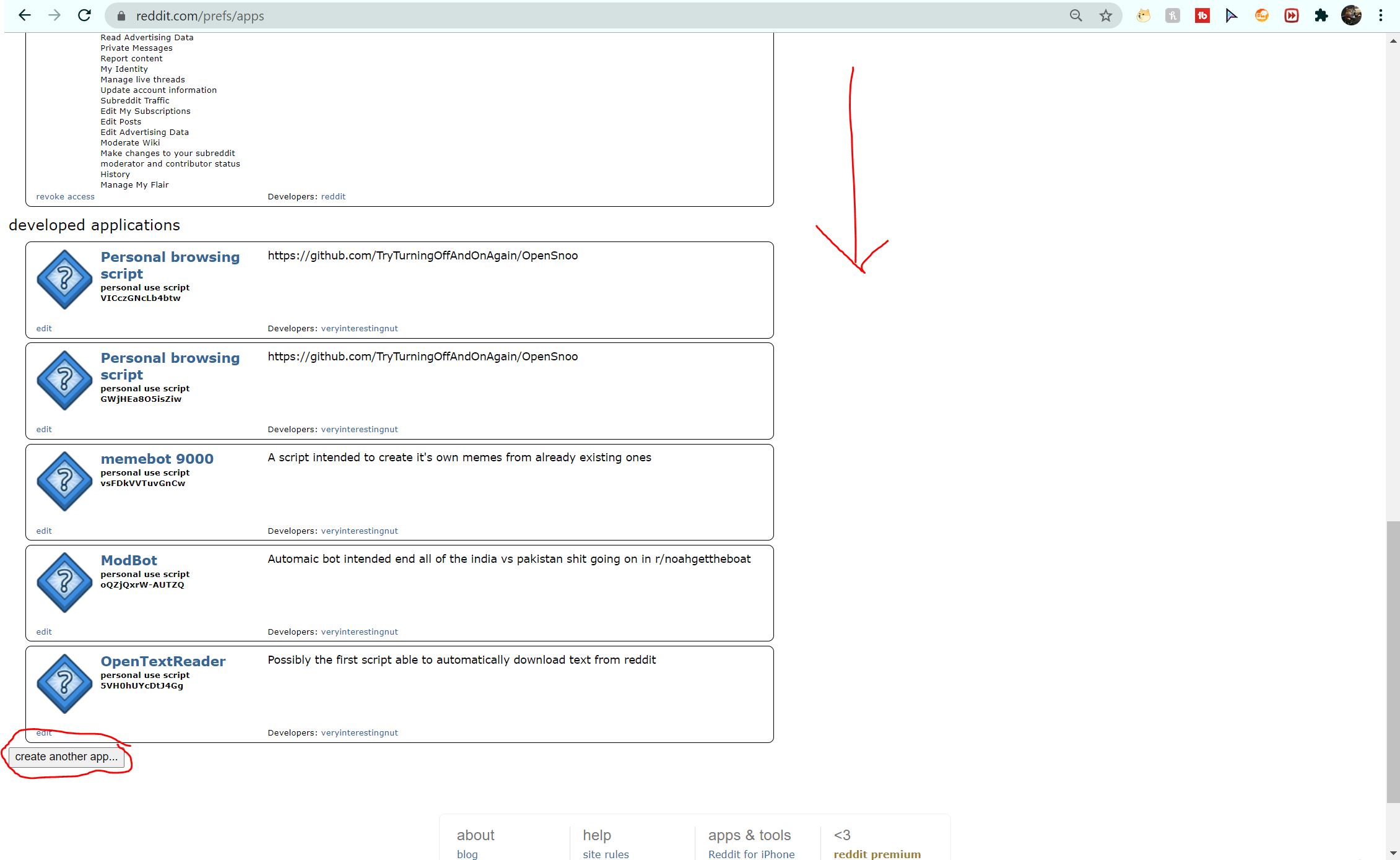This screenshot has height=860, width=1400.
Task: Click the 'create another app...' button
Action: 66,757
